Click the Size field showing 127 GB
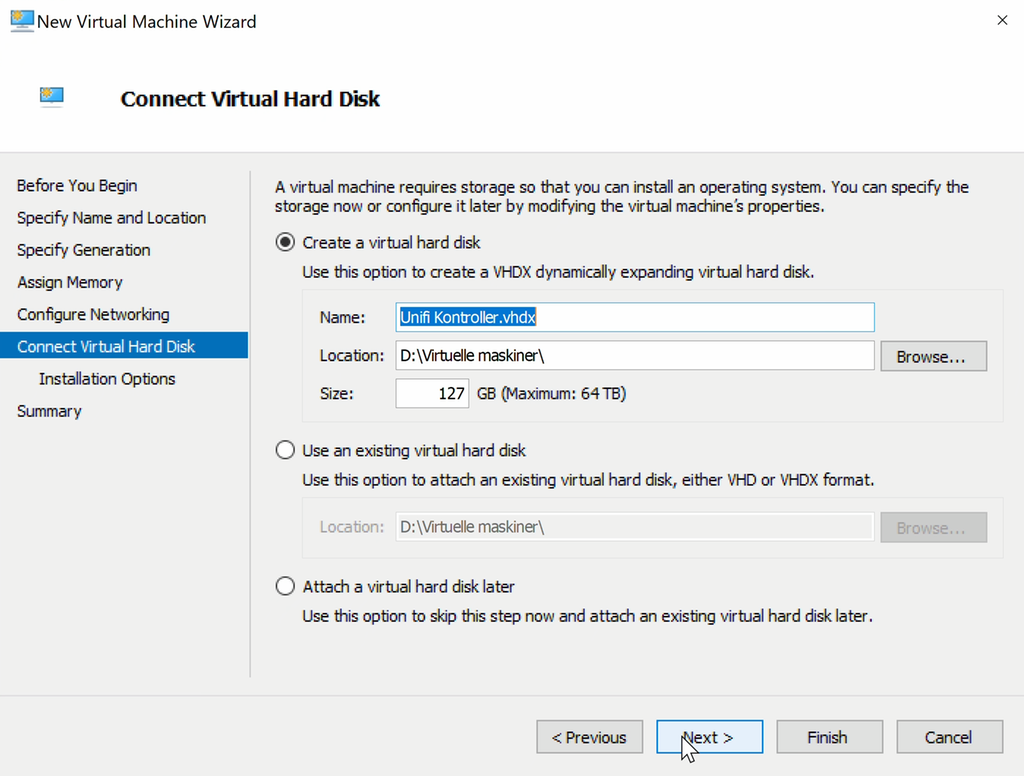Viewport: 1024px width, 776px height. click(432, 393)
